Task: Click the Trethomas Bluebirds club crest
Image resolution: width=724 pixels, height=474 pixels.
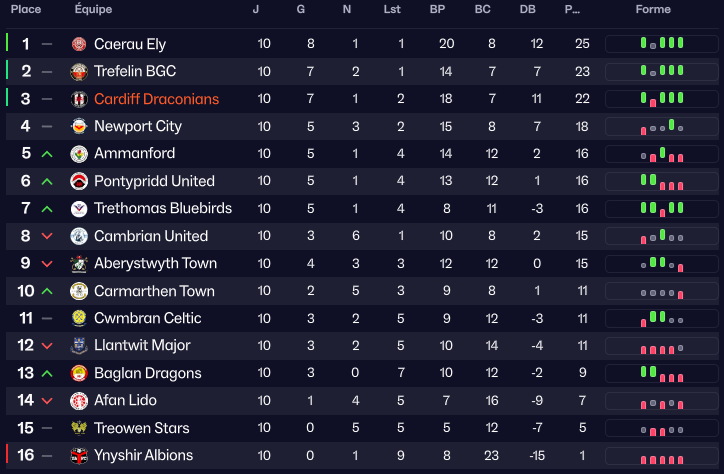Action: tap(79, 209)
